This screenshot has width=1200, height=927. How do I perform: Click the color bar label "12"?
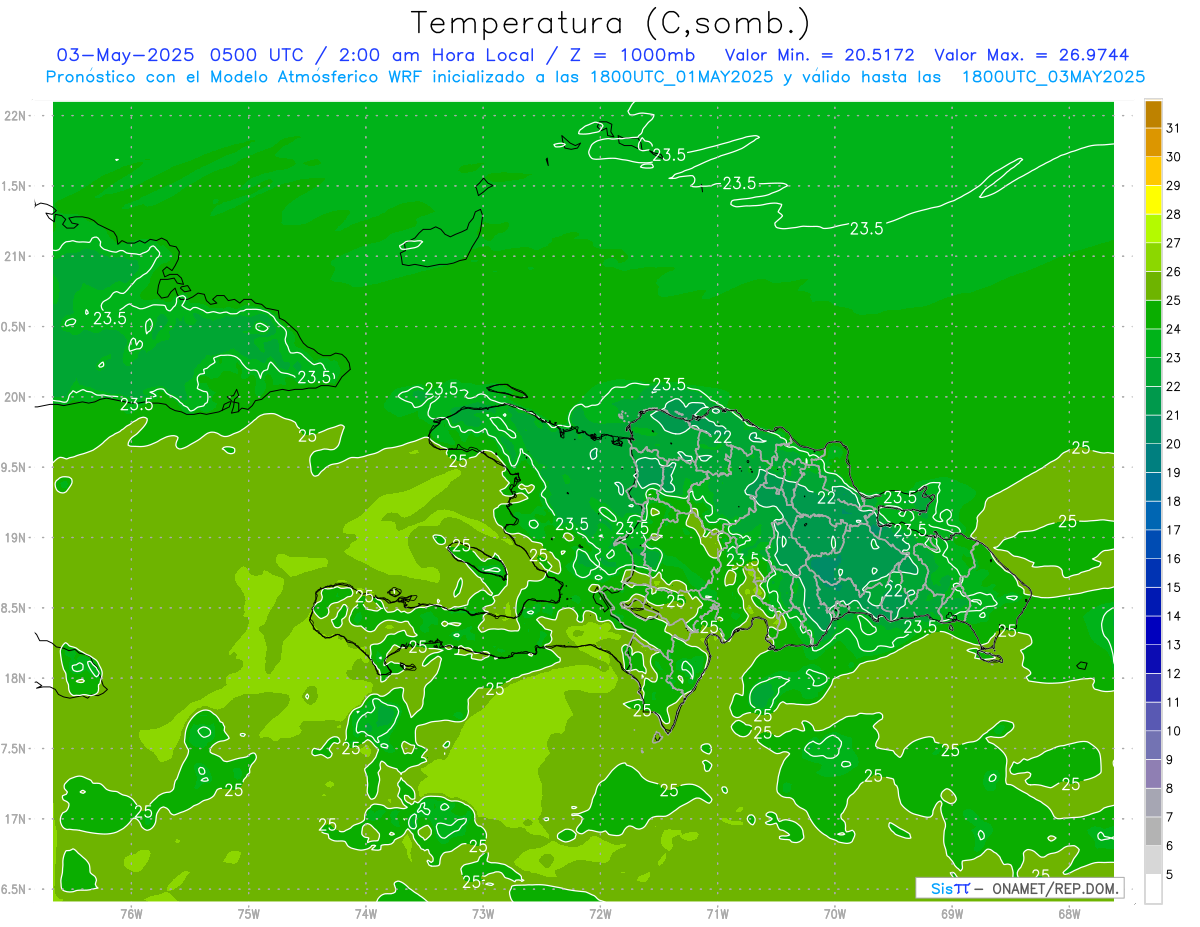1173,674
